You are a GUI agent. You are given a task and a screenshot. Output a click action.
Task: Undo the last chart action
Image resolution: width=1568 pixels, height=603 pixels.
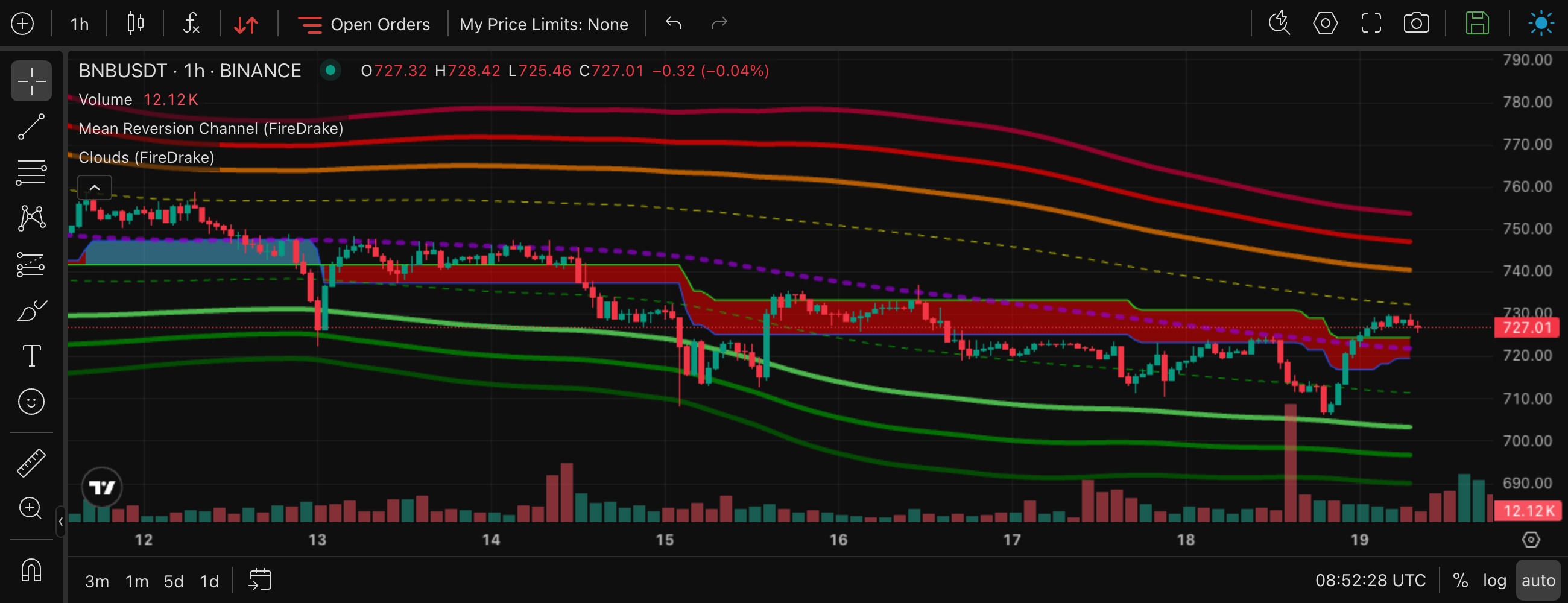[x=673, y=24]
